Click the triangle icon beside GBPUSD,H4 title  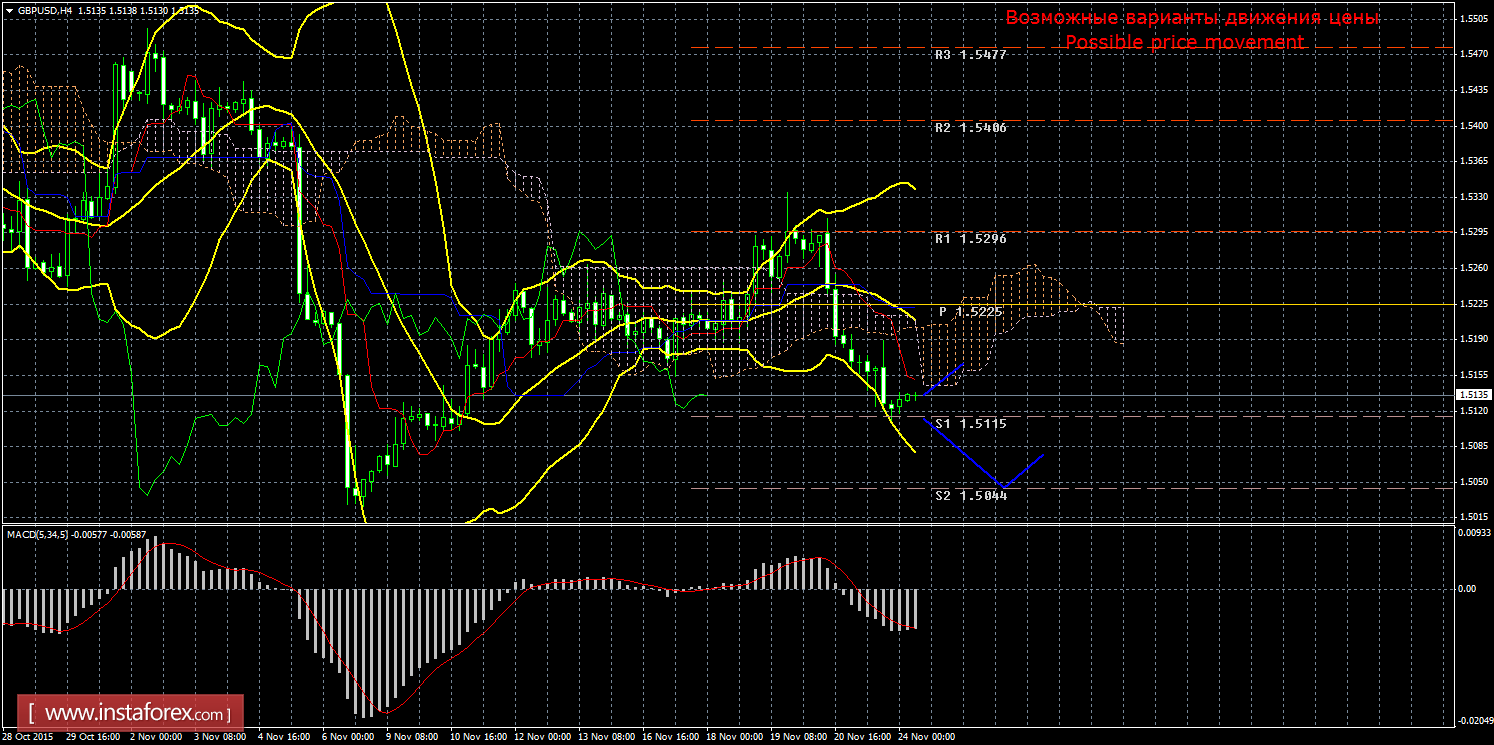point(9,10)
